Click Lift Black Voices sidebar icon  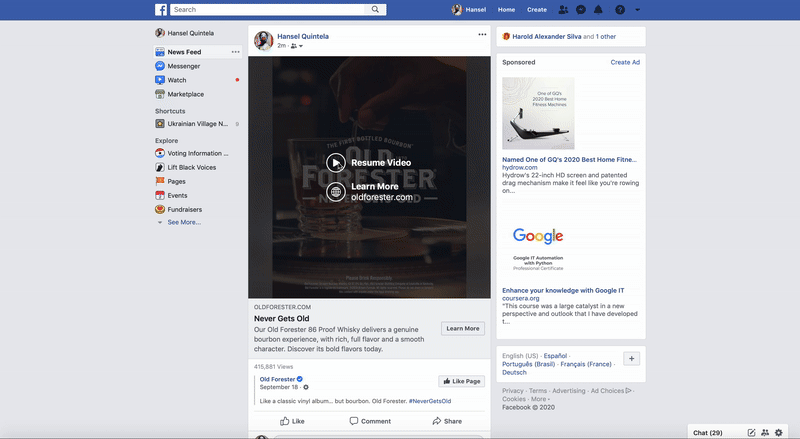[x=160, y=167]
